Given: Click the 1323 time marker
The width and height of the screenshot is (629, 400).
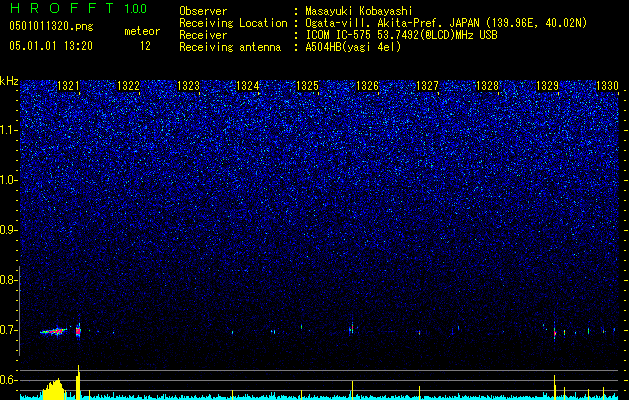Looking at the screenshot, I should [189, 86].
